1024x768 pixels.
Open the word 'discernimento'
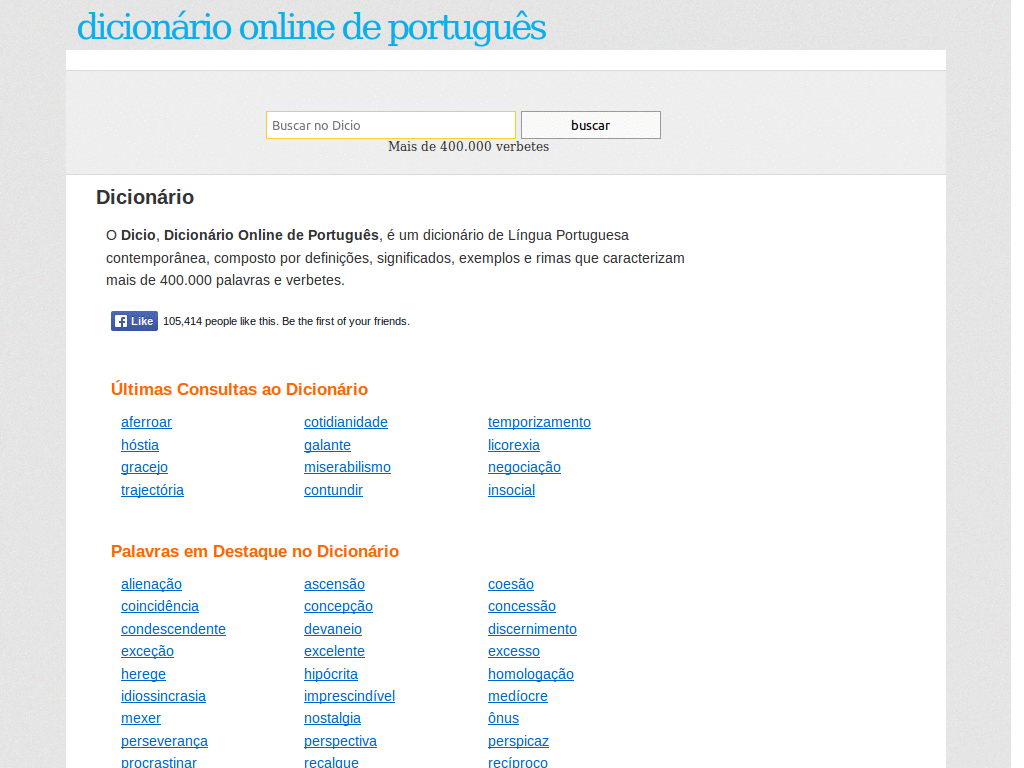[x=532, y=629]
